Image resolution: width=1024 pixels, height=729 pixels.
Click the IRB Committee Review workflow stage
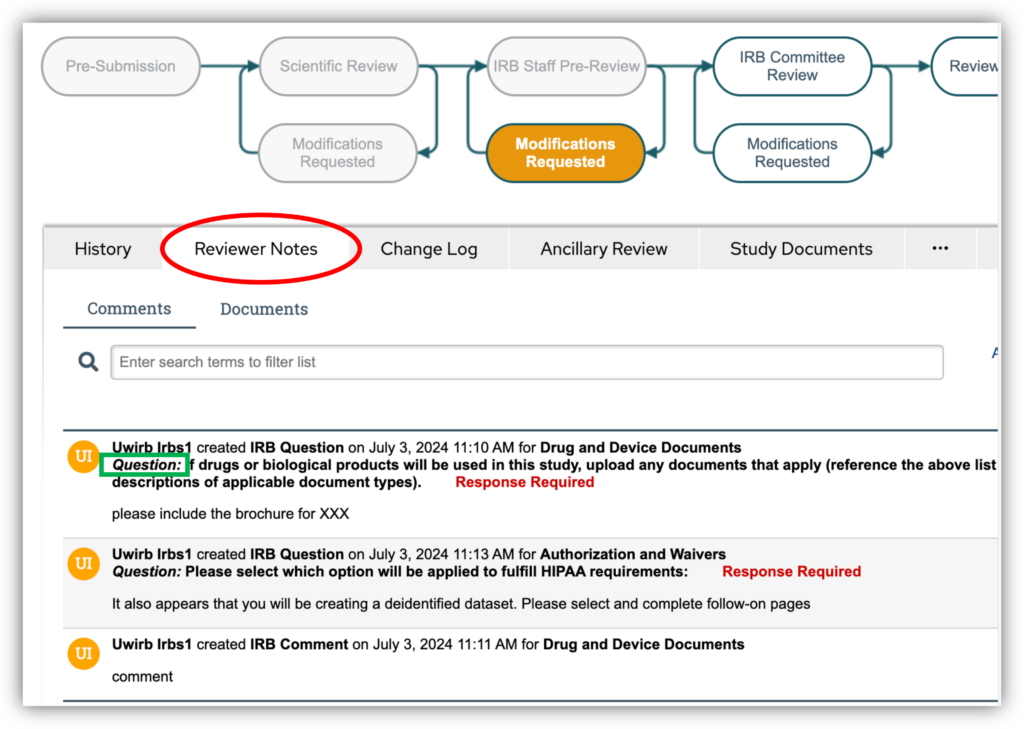[791, 66]
